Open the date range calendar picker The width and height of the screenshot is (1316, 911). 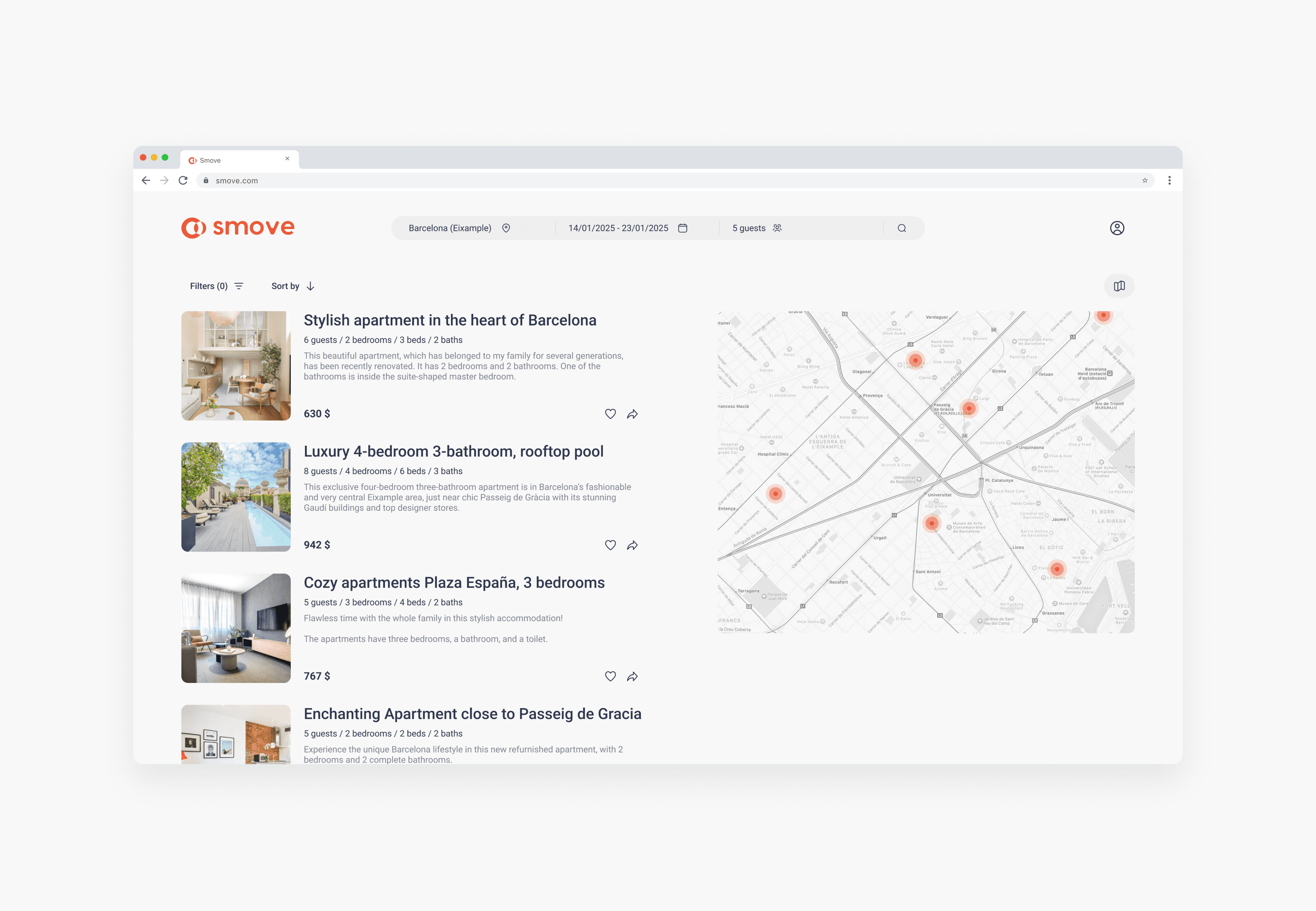coord(682,228)
